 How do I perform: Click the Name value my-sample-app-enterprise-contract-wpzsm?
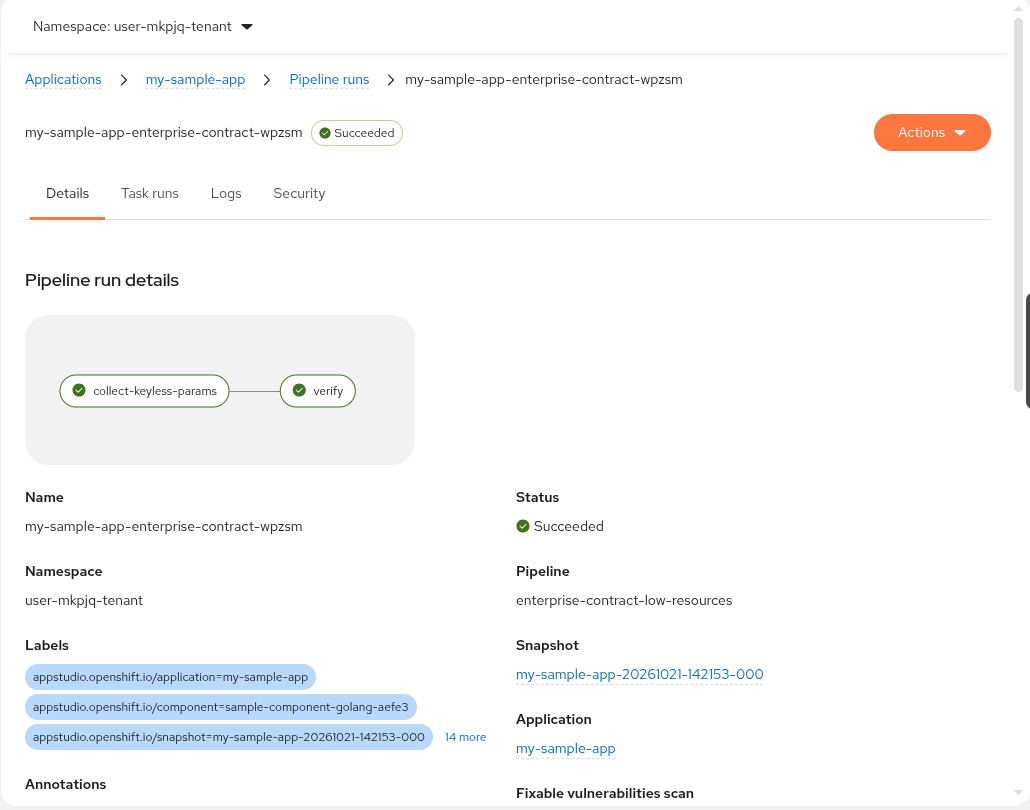[x=164, y=526]
